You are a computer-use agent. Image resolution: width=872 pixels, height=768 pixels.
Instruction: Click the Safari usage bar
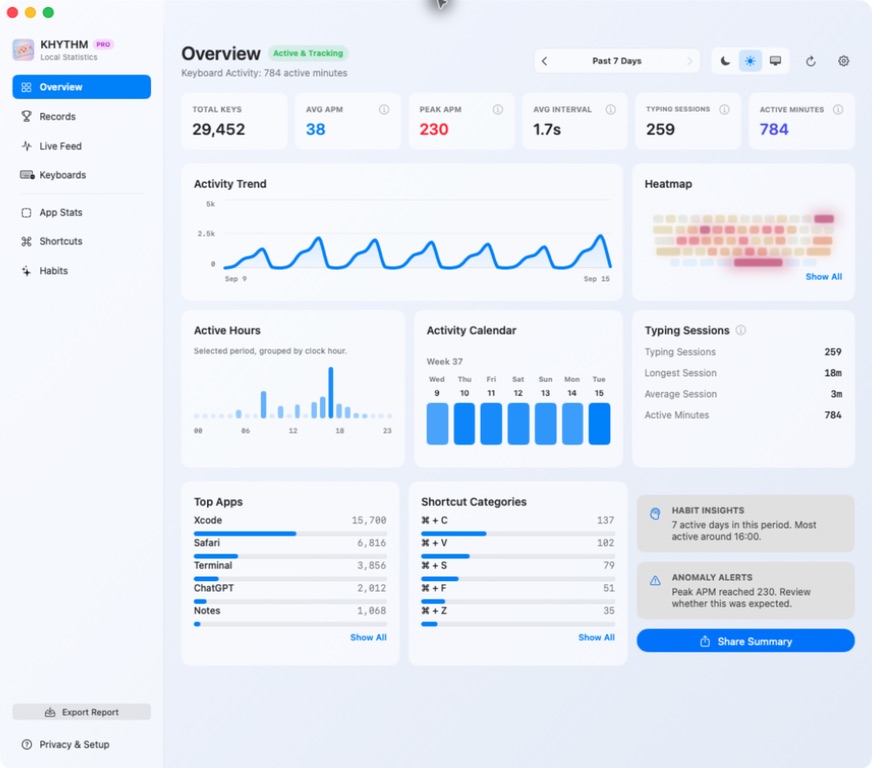[x=290, y=556]
